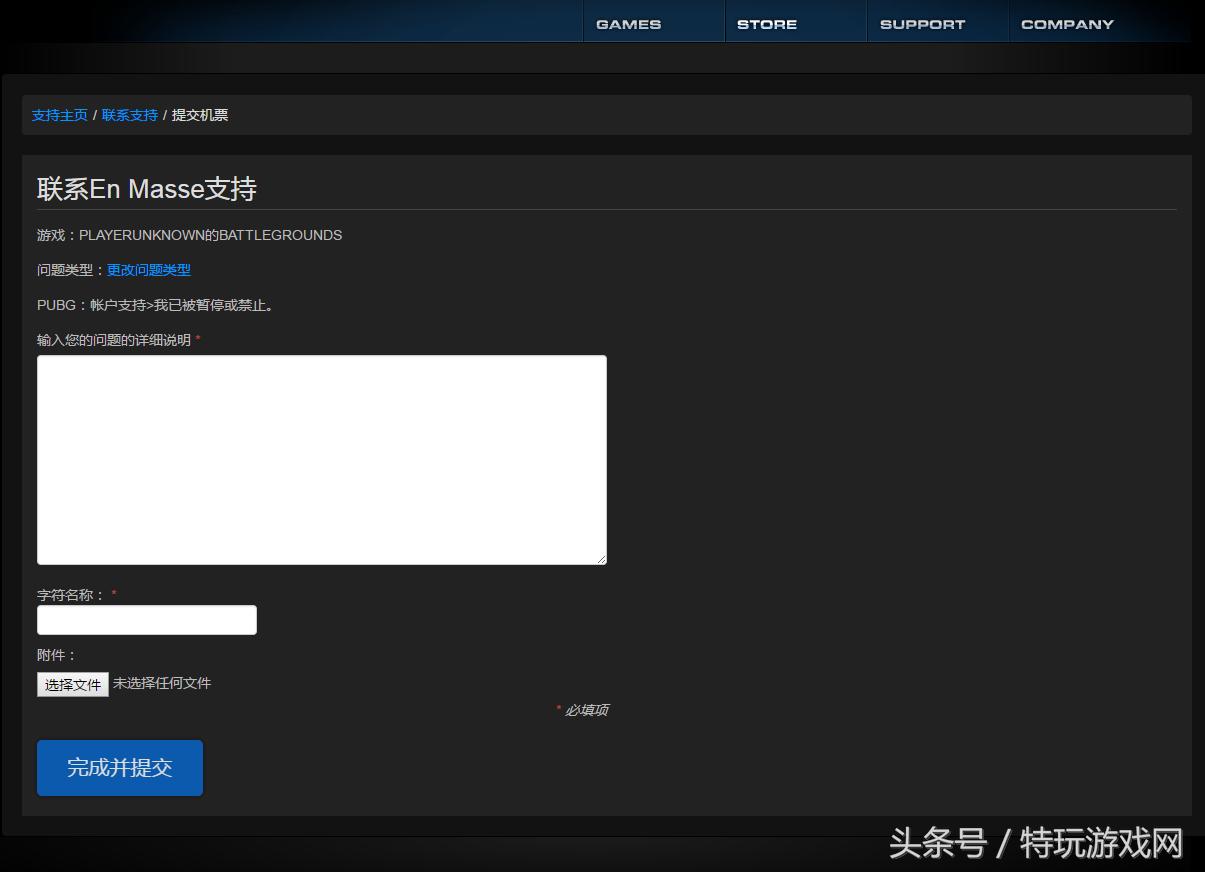Click the resize grip of the description box
The width and height of the screenshot is (1205, 872).
[602, 558]
